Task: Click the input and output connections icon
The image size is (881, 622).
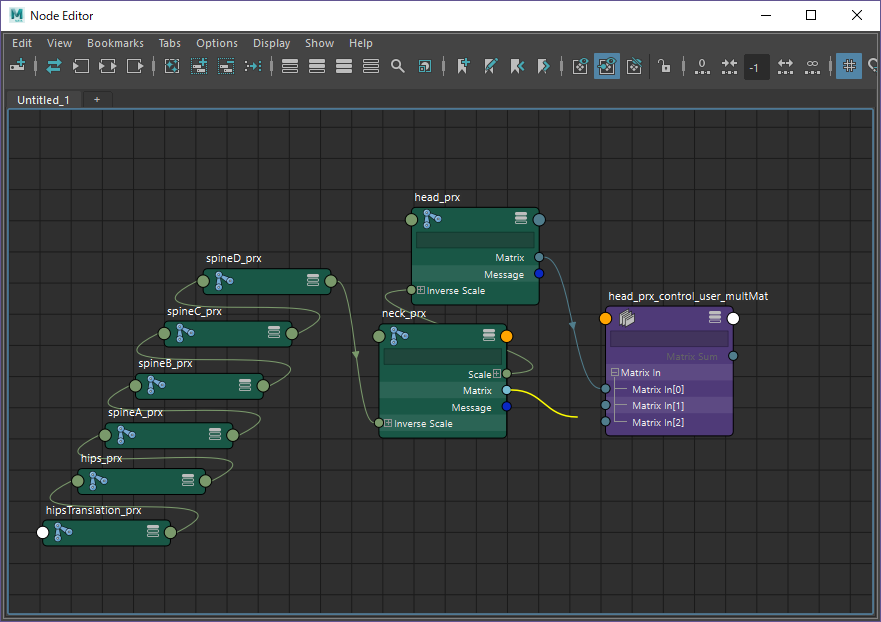Action: (x=108, y=66)
